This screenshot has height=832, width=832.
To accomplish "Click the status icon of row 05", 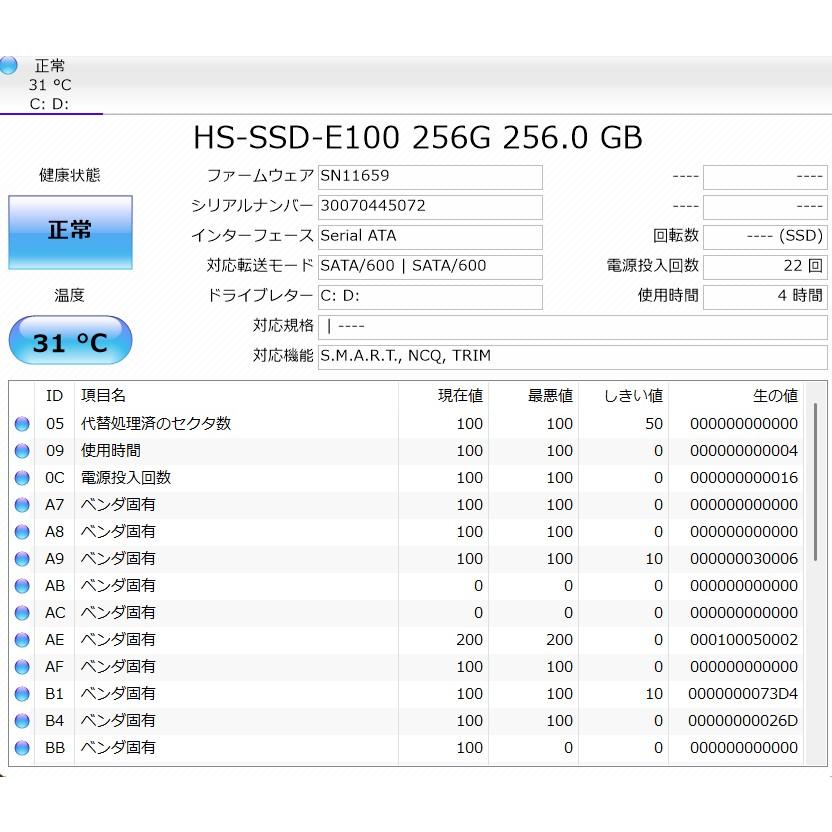I will point(22,424).
